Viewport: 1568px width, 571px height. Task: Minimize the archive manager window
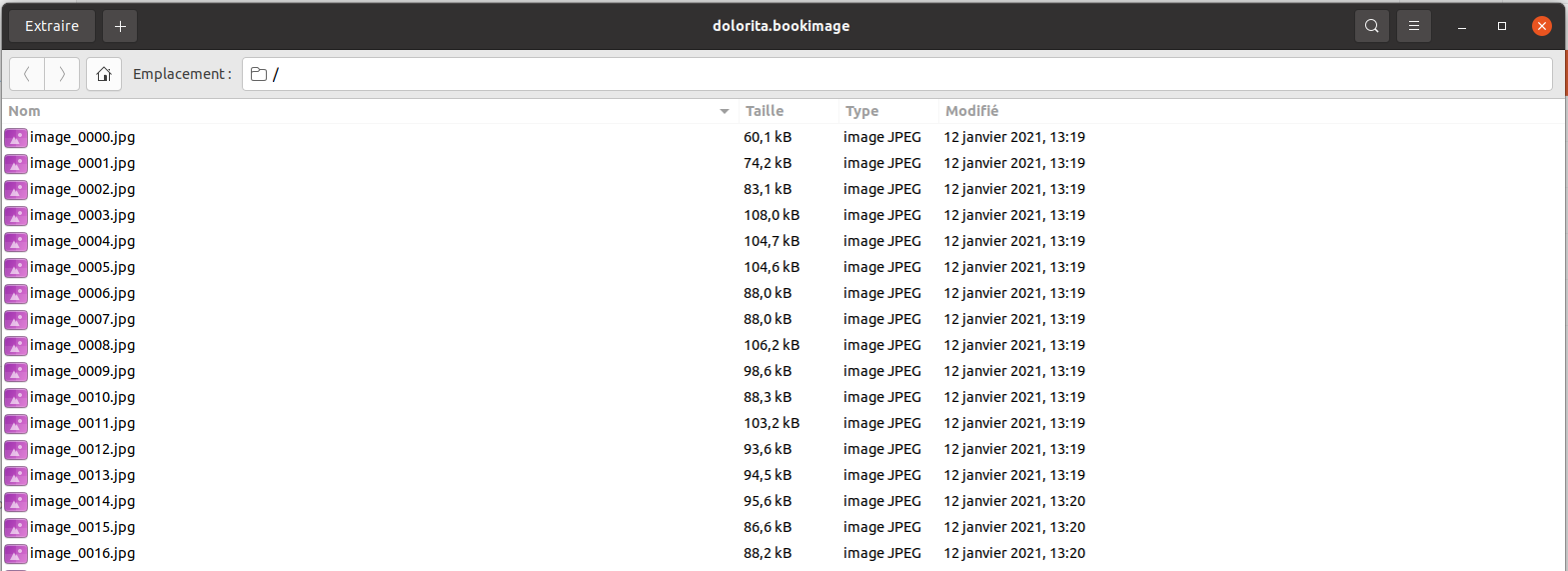click(x=1462, y=26)
